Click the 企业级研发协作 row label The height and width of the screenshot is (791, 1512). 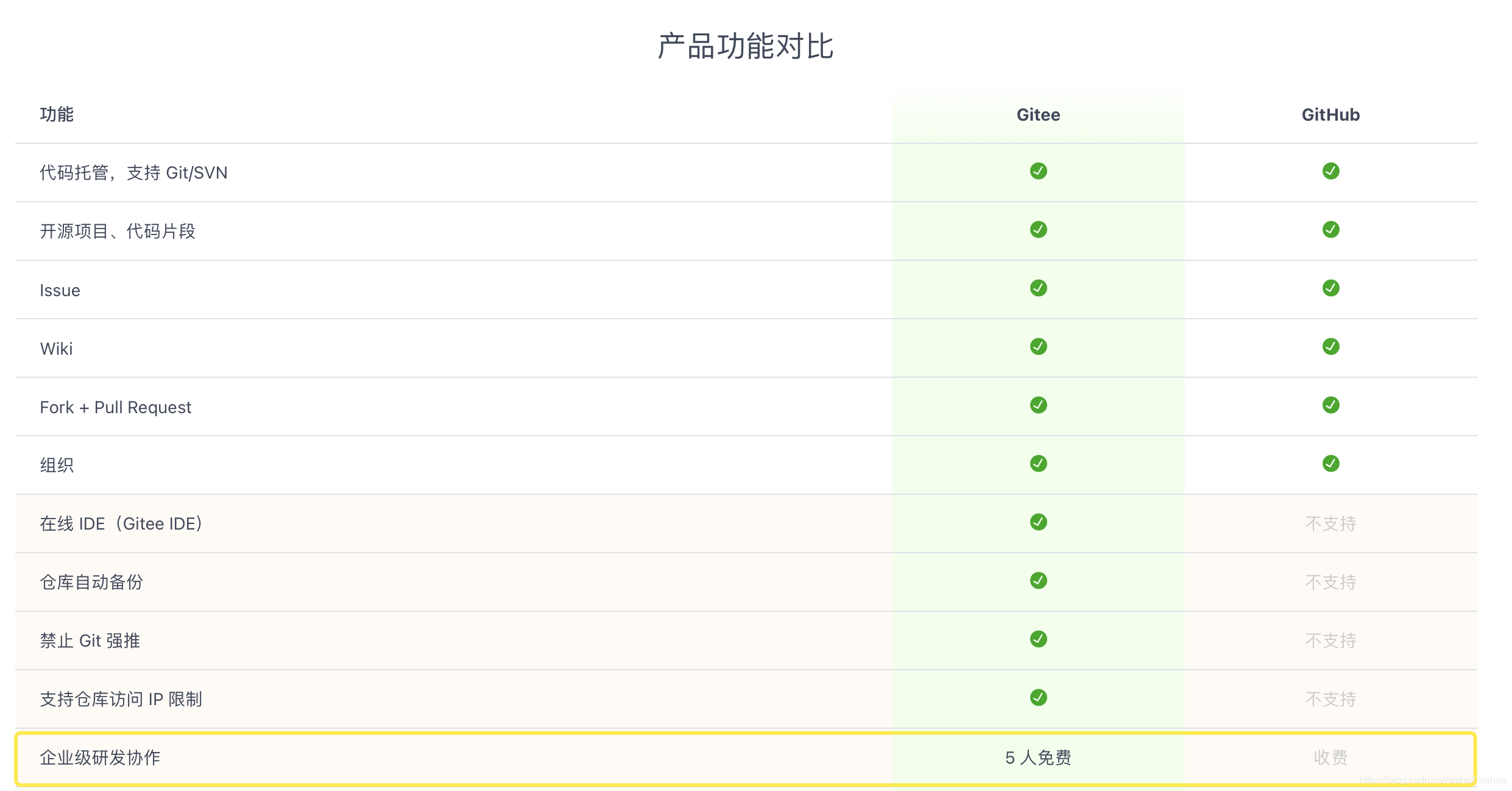(100, 757)
